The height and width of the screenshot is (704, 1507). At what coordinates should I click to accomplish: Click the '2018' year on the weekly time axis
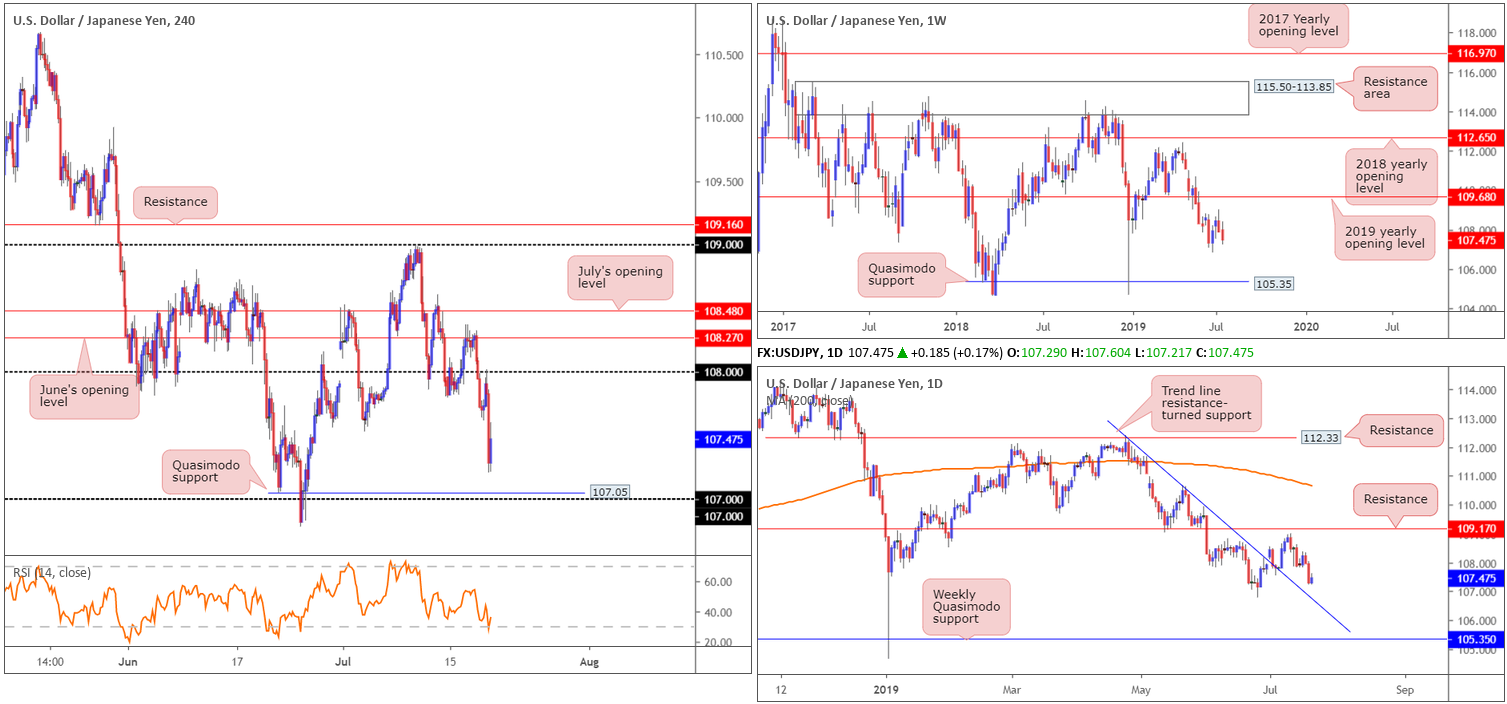(956, 325)
